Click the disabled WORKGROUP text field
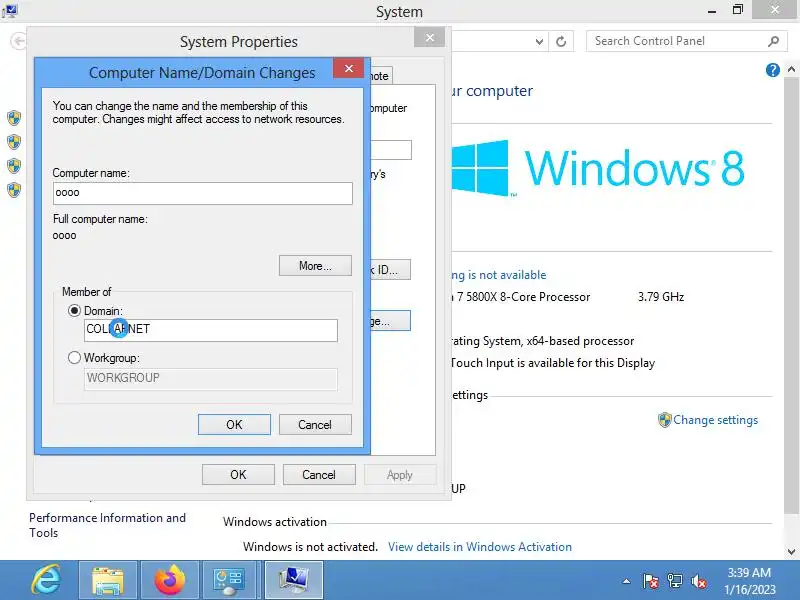This screenshot has height=600, width=800. point(211,379)
